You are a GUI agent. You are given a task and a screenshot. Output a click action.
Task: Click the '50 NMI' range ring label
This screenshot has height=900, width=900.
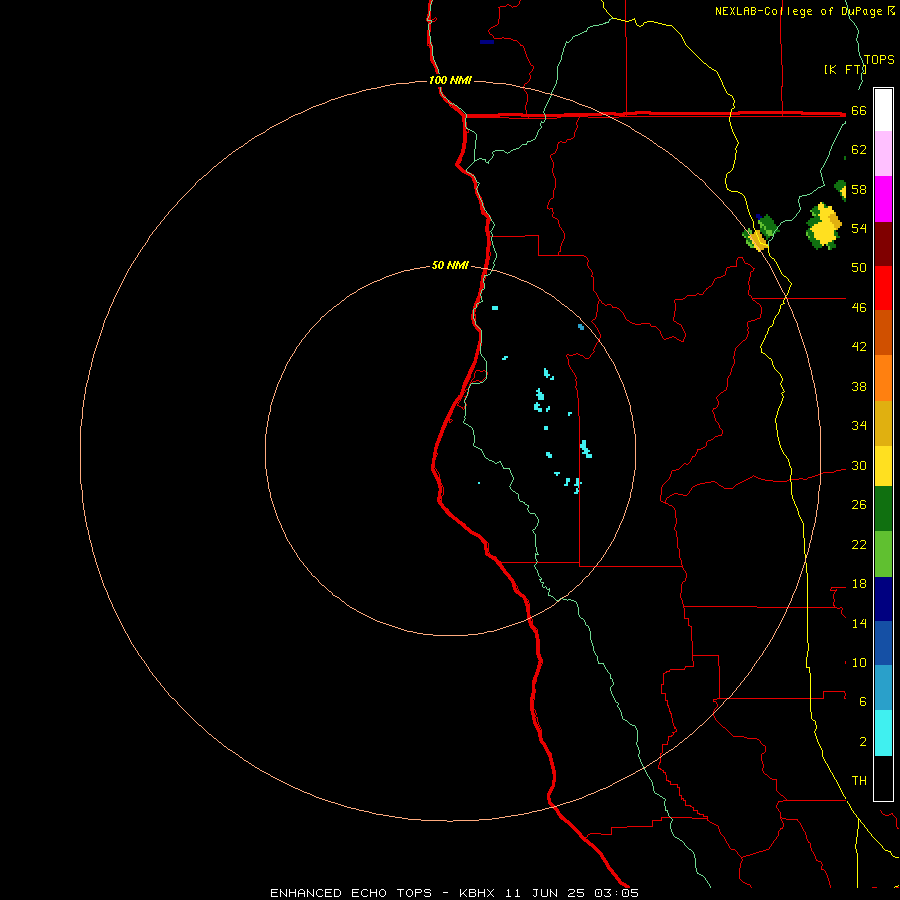pos(450,265)
